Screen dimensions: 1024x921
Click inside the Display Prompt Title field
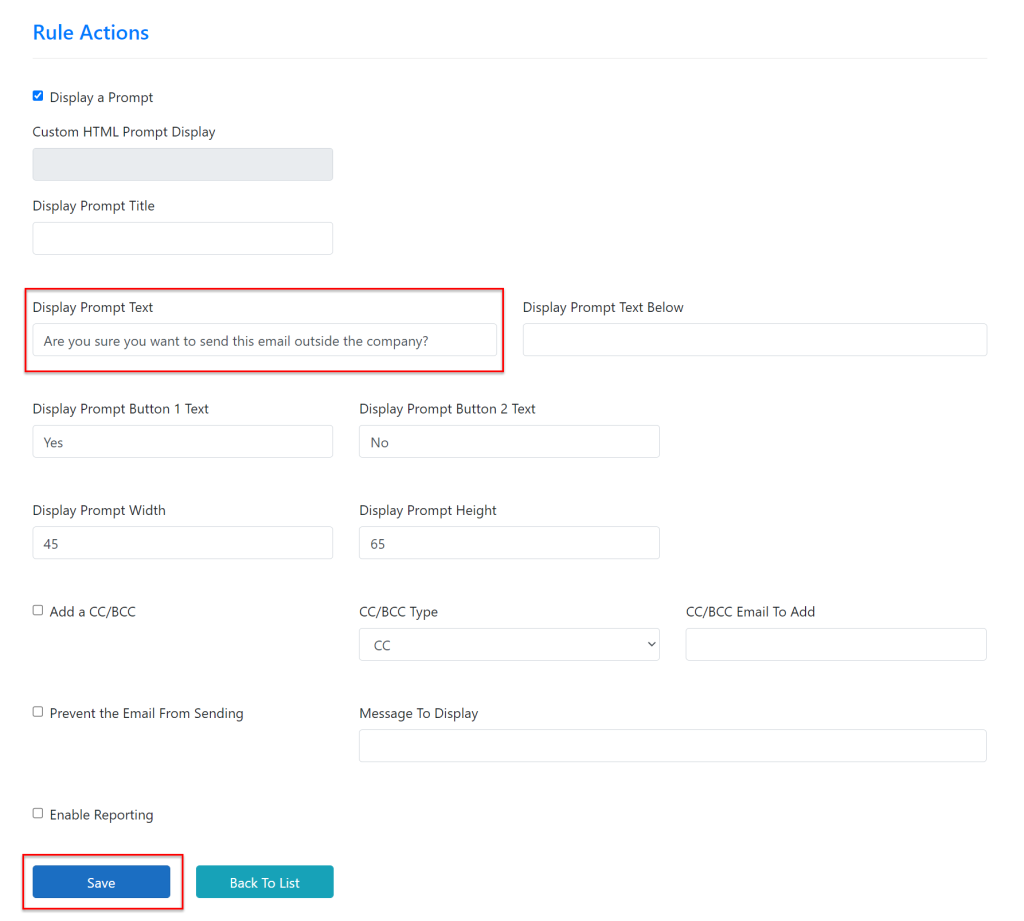tap(182, 238)
